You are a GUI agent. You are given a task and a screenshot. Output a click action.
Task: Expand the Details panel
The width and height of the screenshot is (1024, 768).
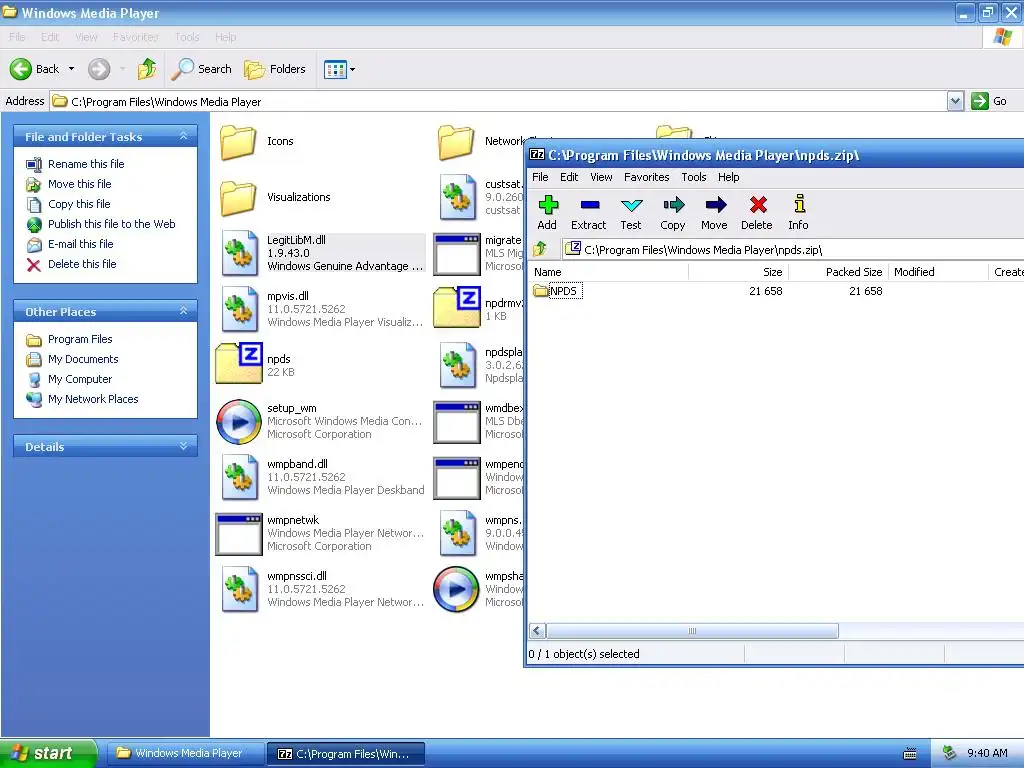[184, 446]
